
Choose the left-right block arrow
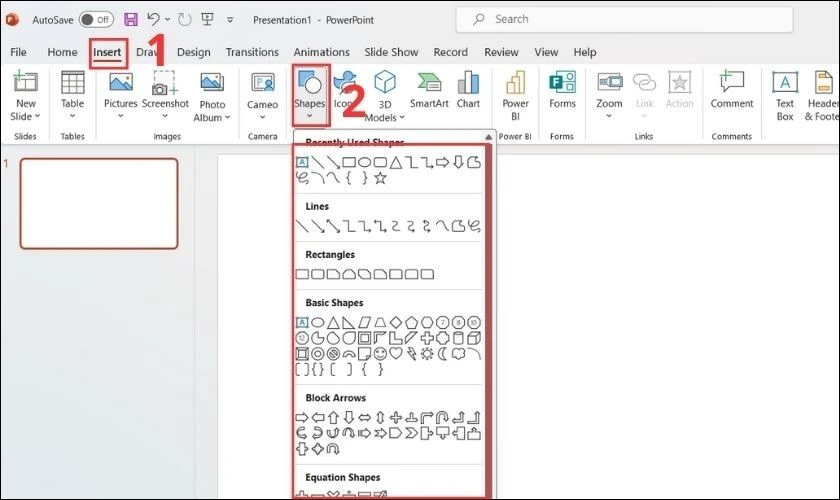tap(364, 417)
